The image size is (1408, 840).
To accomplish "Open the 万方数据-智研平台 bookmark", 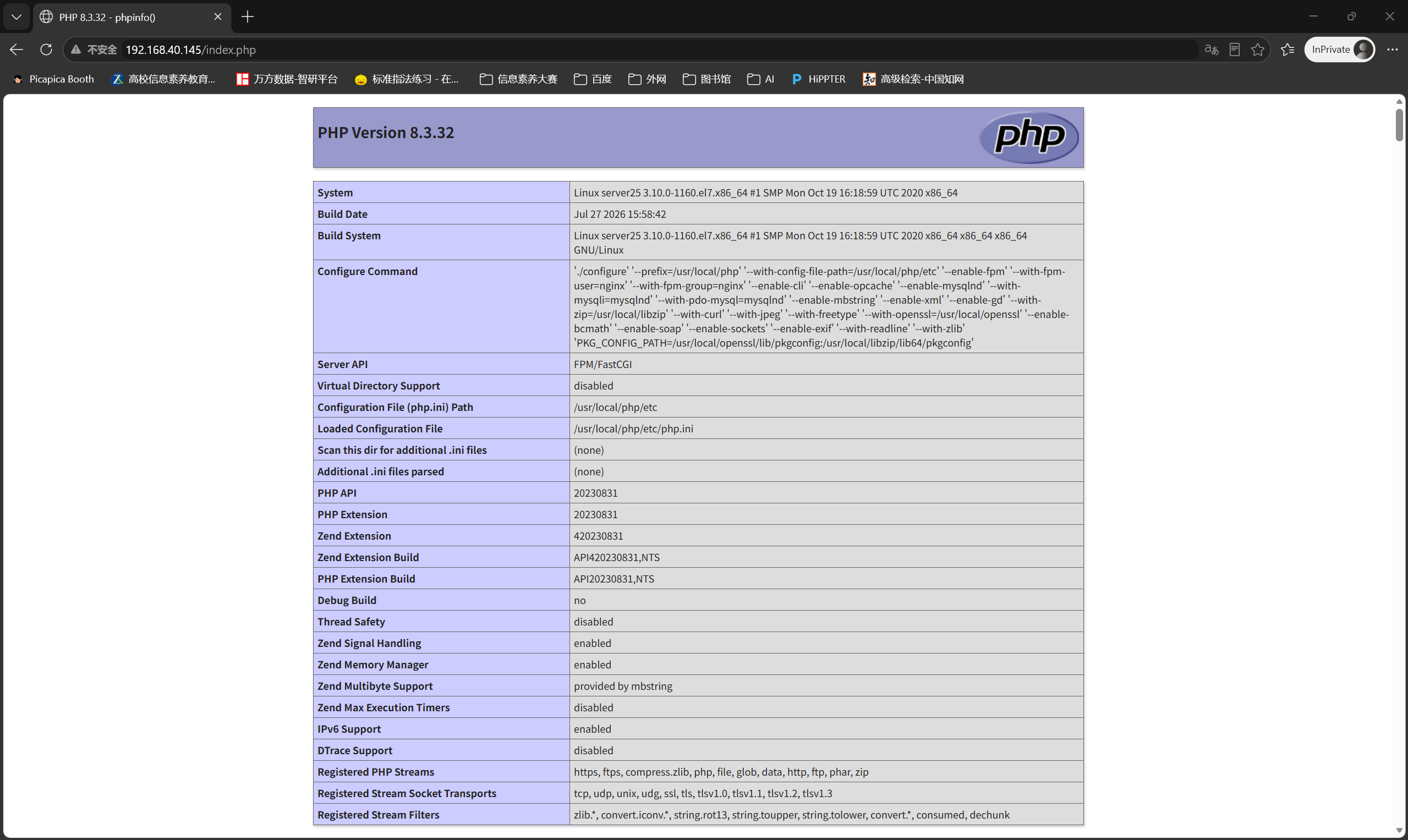I will click(287, 79).
